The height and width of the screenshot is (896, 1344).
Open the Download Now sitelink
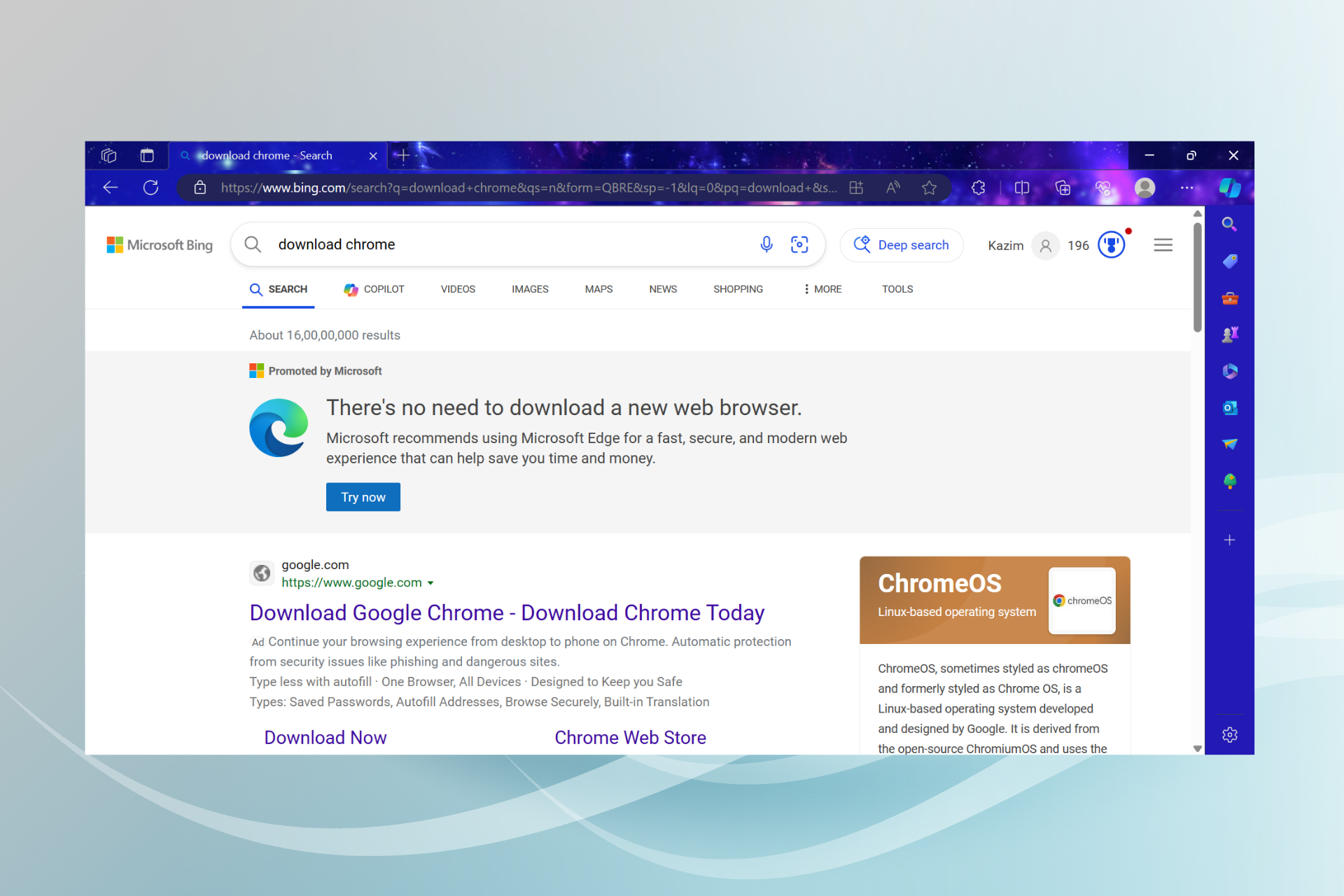(x=325, y=738)
